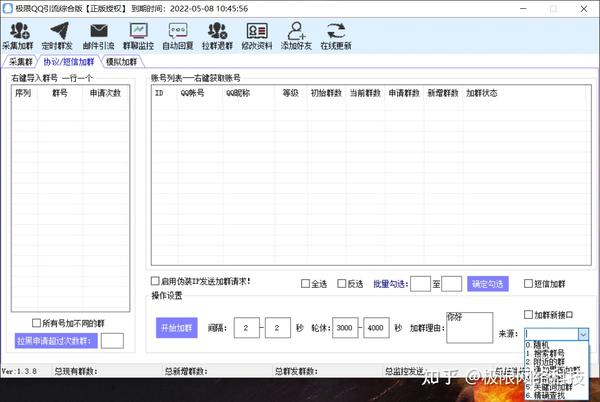The image size is (600, 402).
Task: Click the 轮休 field showing 4000
Action: pos(376,328)
